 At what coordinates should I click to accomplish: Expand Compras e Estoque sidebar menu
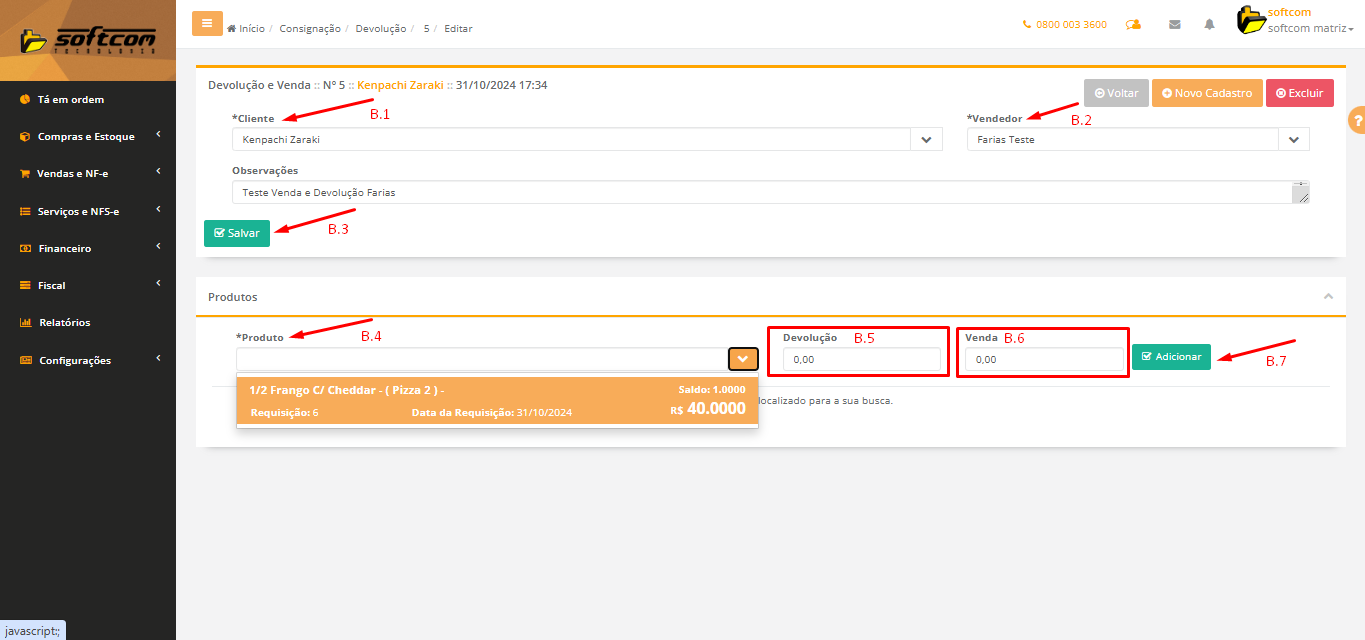coord(86,137)
